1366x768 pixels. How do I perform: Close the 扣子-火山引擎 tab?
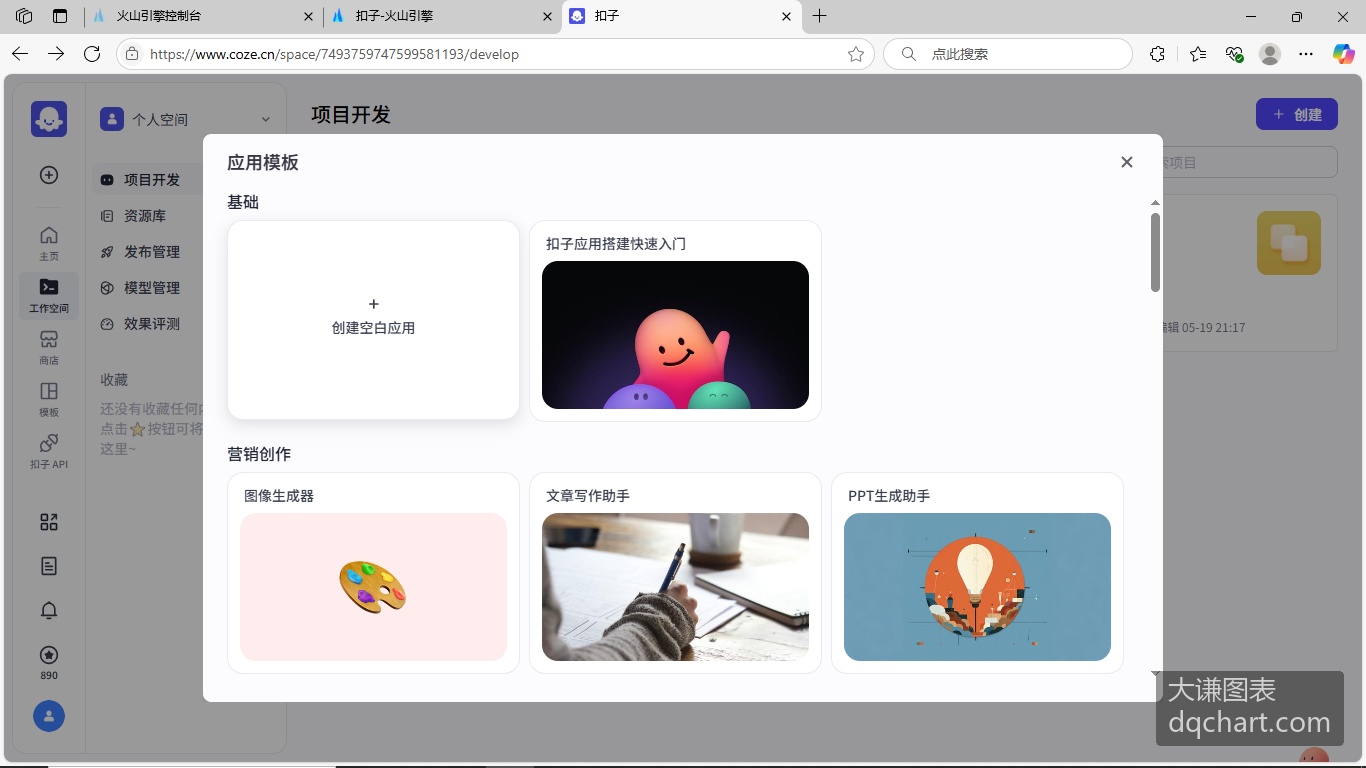pyautogui.click(x=547, y=16)
